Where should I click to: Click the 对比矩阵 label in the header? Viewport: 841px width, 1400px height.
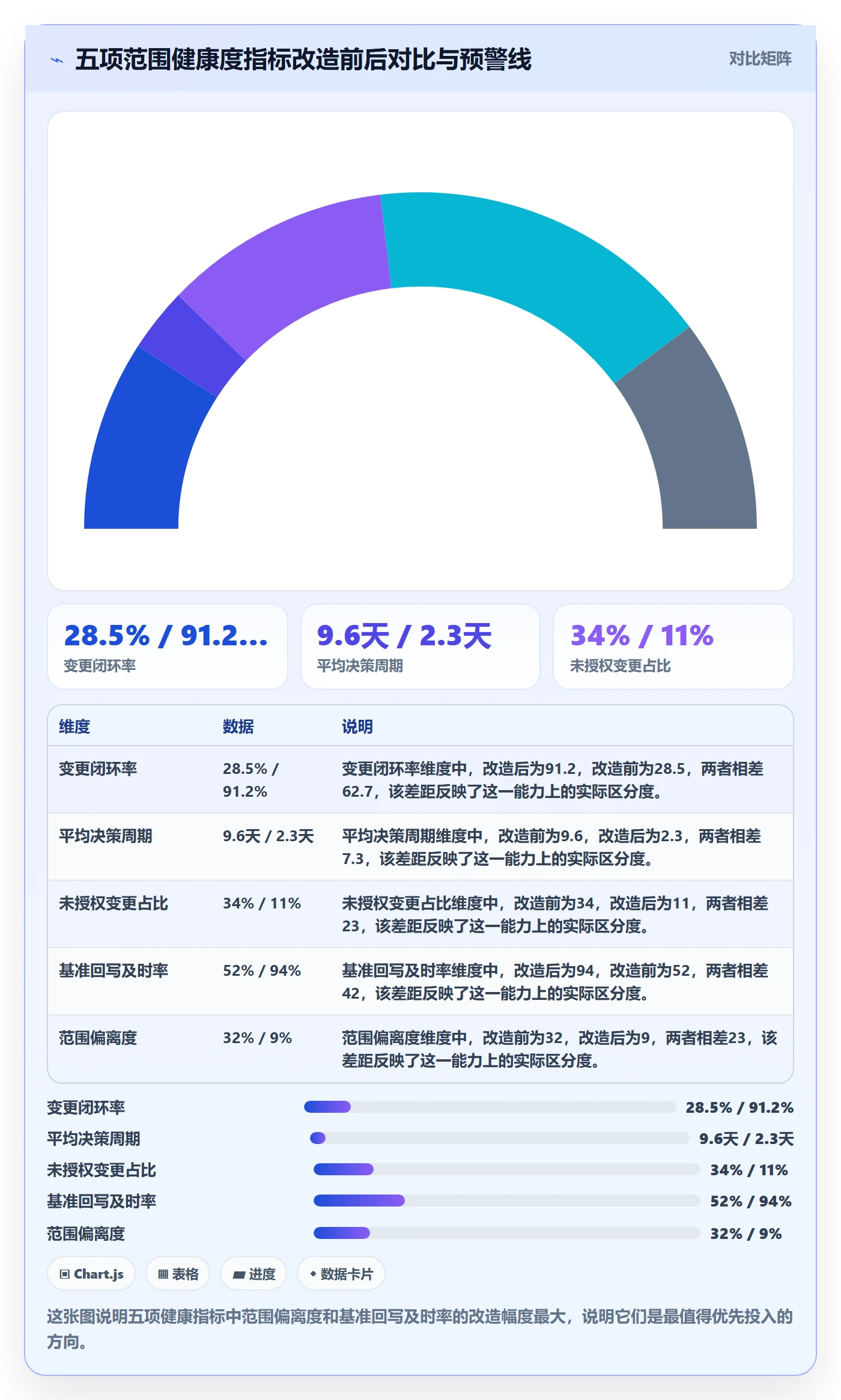pos(760,59)
